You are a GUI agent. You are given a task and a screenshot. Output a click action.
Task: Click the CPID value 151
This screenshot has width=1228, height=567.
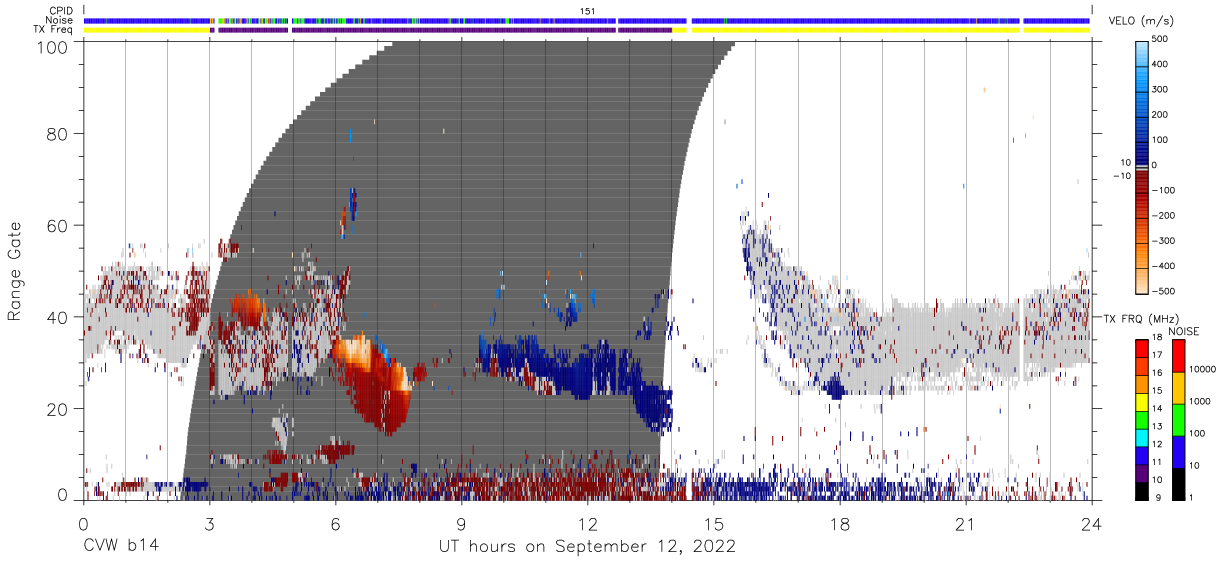(588, 10)
